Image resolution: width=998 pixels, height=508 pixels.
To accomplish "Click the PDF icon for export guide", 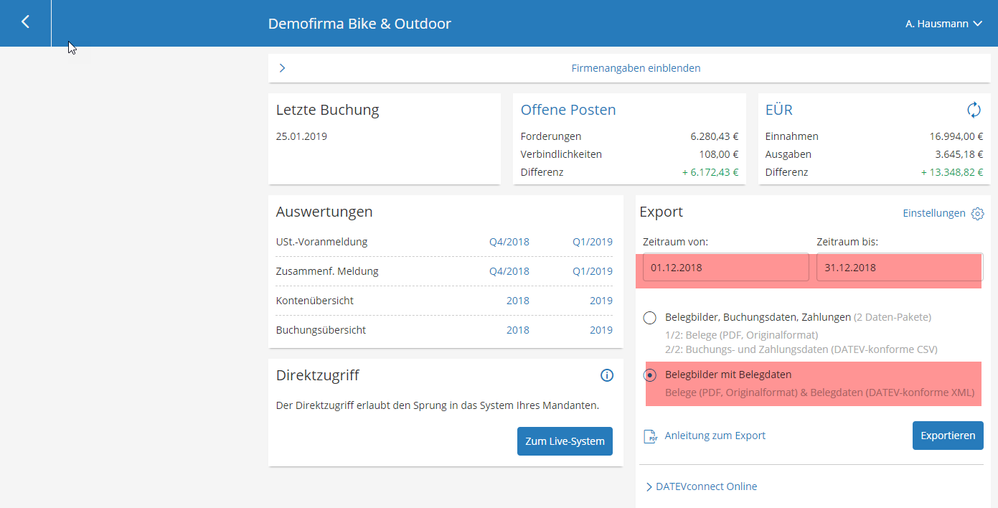I will click(x=650, y=436).
